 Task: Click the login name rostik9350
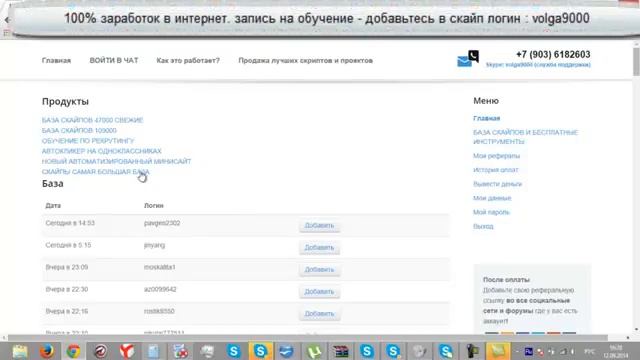[x=159, y=311]
